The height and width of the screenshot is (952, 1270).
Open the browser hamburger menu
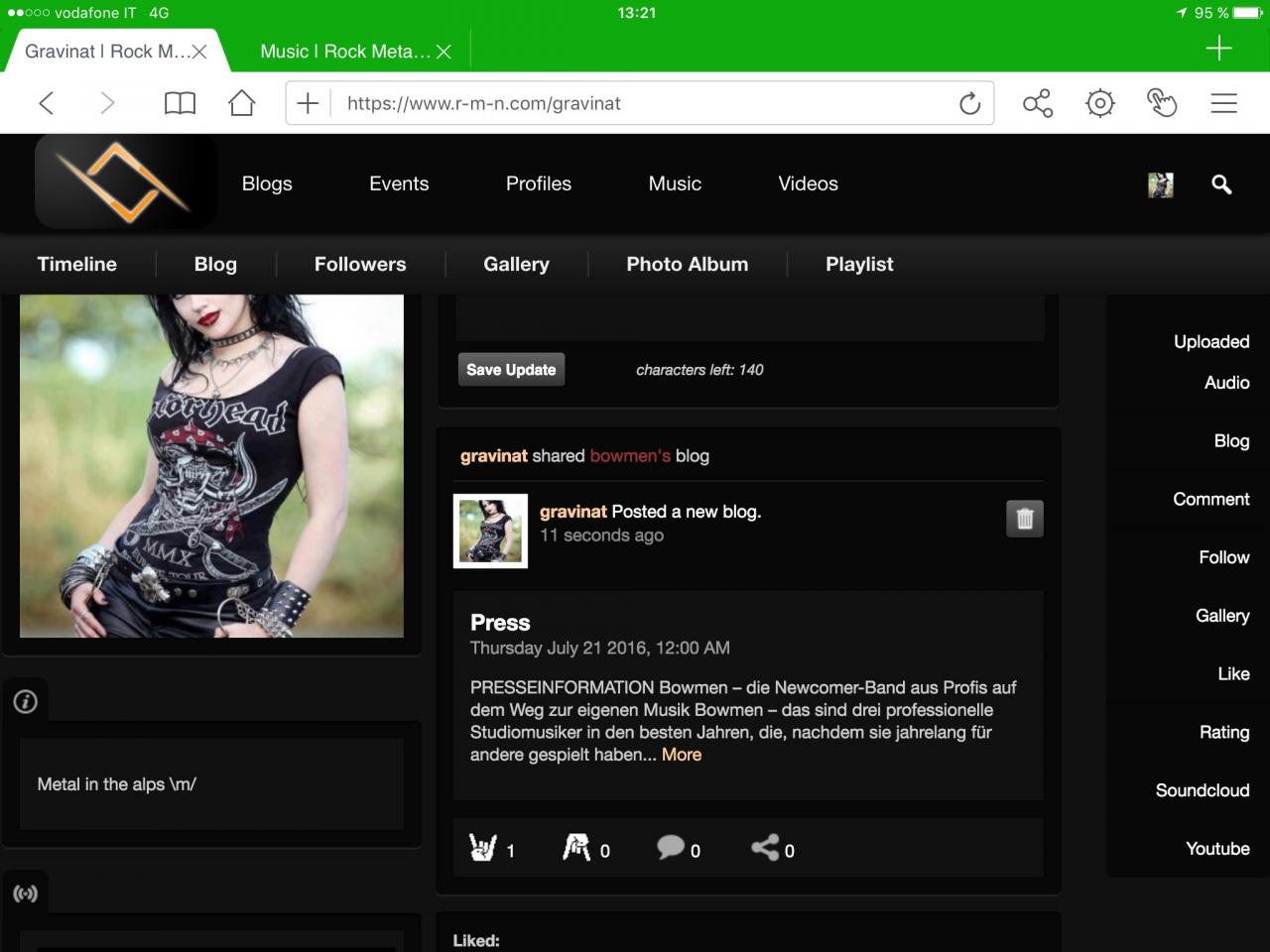point(1223,103)
